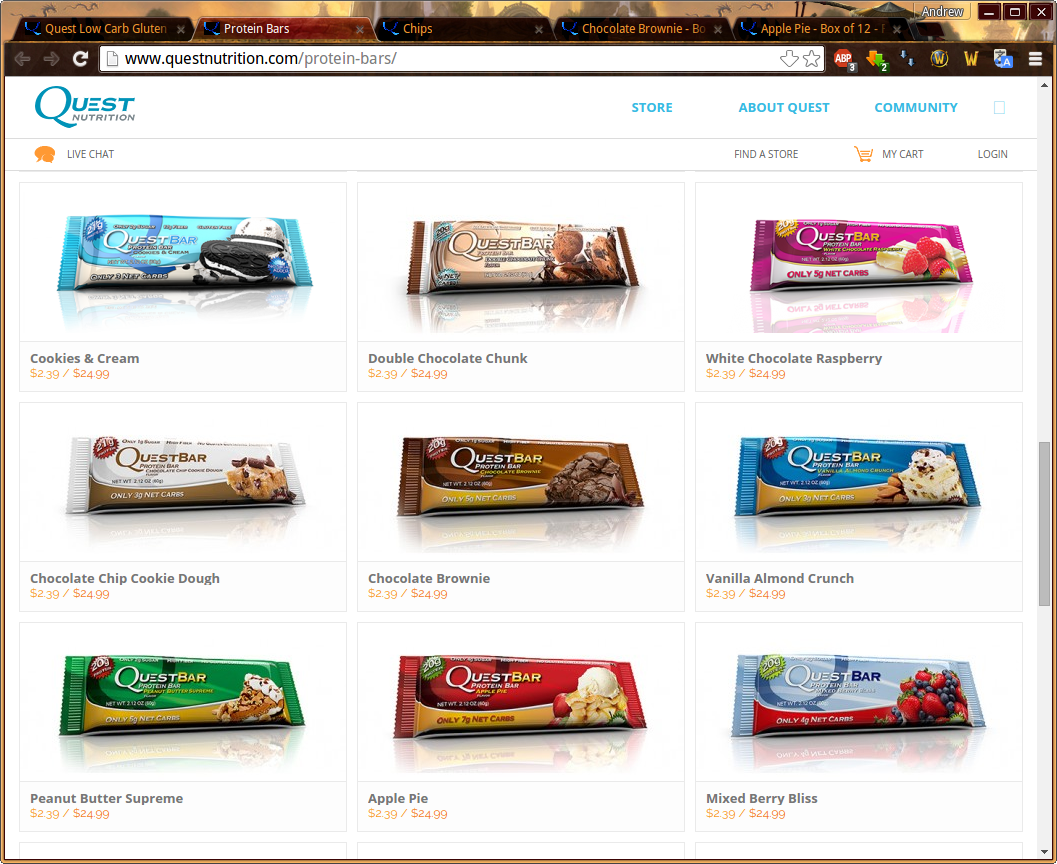
Task: Open the Chrome hamburger menu
Action: point(1035,59)
